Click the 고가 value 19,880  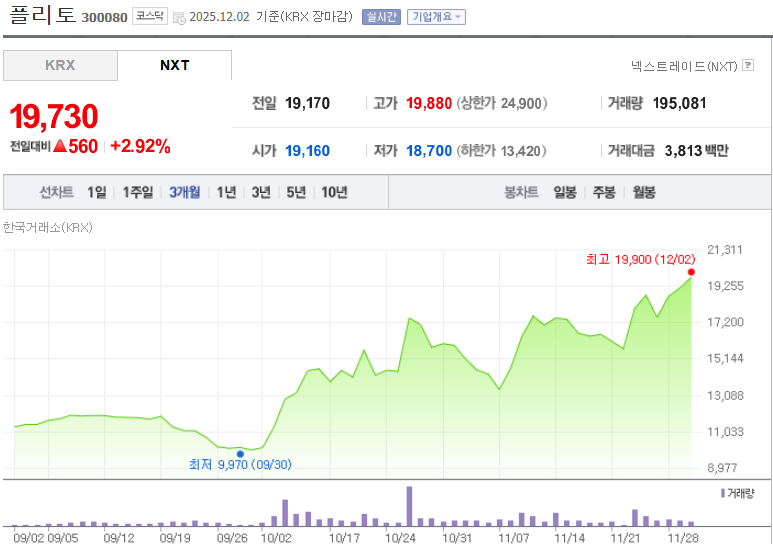pyautogui.click(x=429, y=103)
